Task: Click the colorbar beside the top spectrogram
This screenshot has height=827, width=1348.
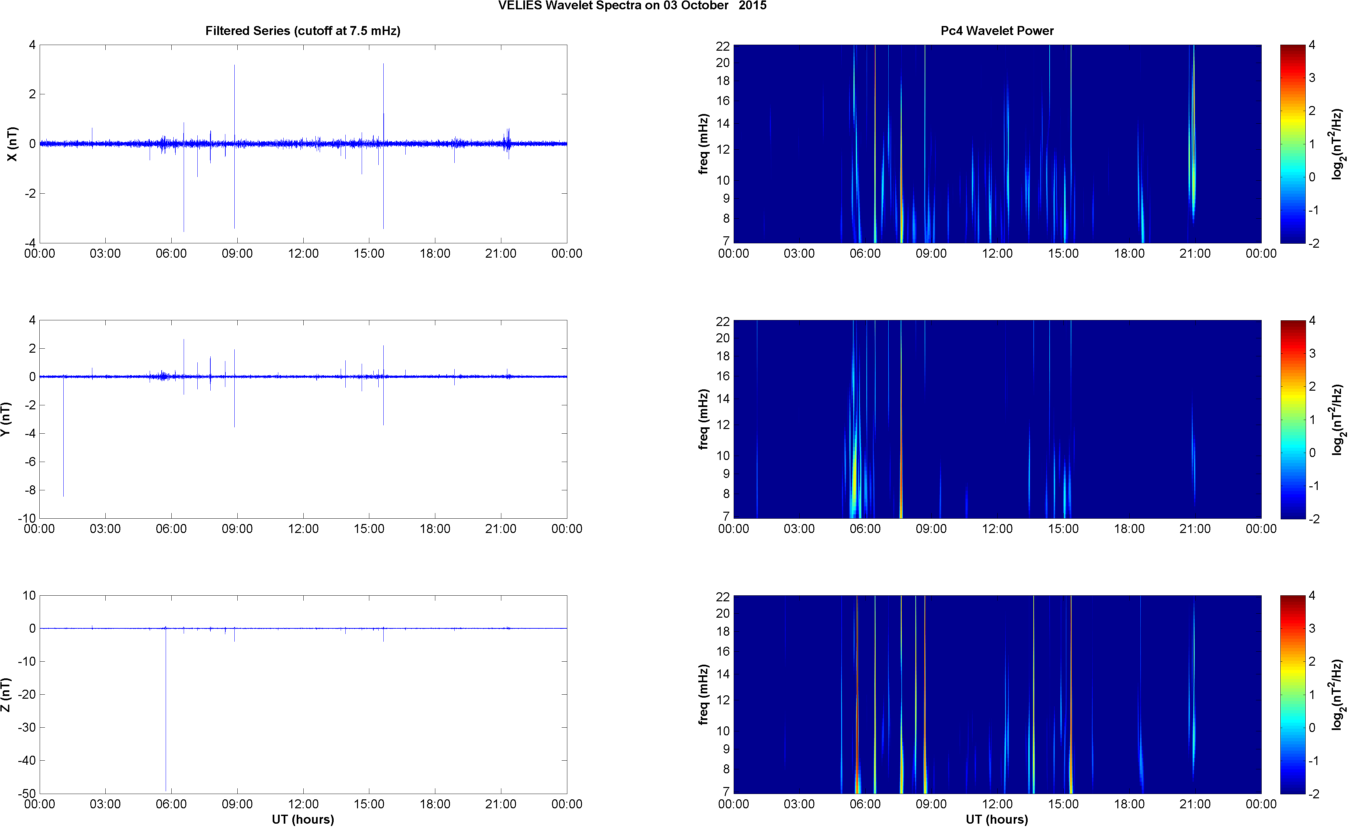Action: point(1292,143)
